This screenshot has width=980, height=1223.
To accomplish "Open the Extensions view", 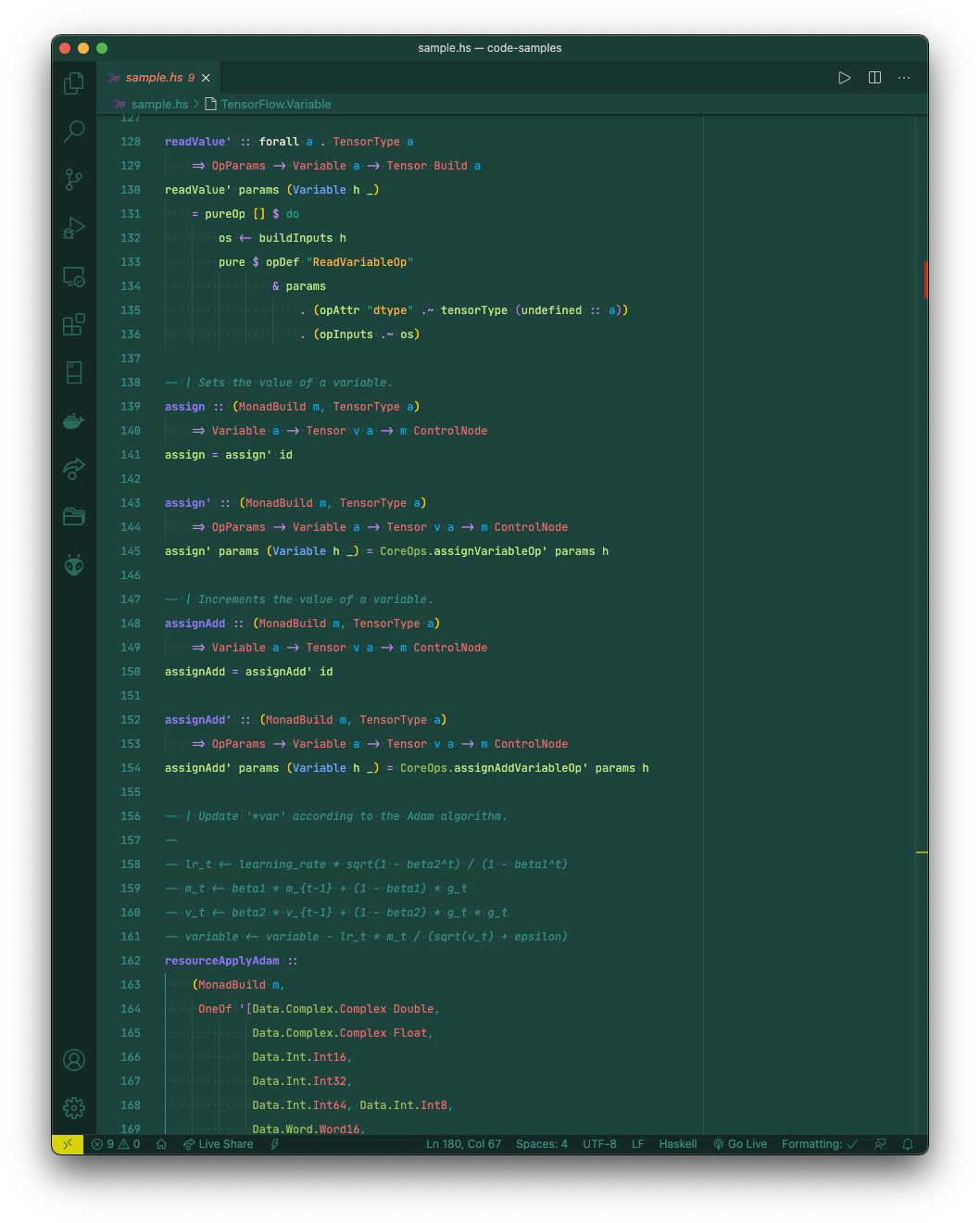I will [74, 324].
